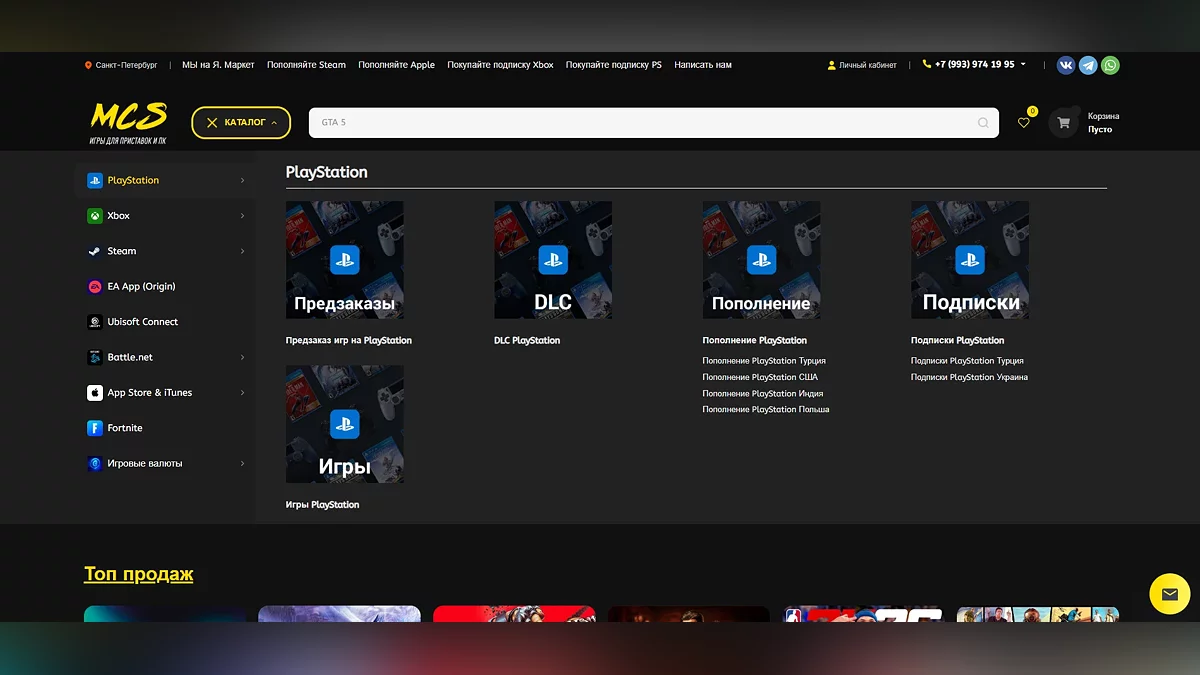Viewport: 1200px width, 675px height.
Task: Expand the Battle.net category chevron
Action: [243, 357]
